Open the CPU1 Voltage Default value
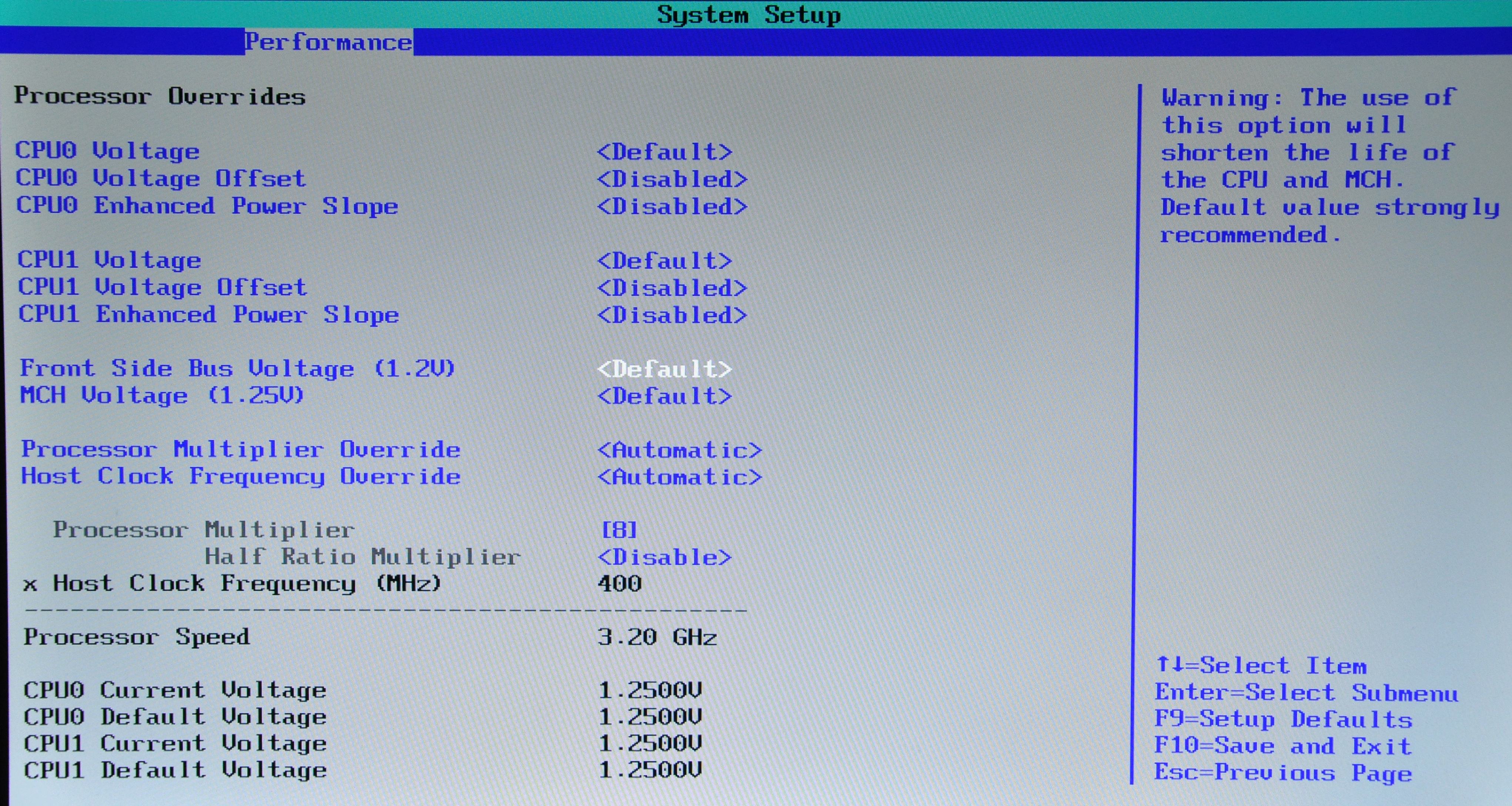1512x806 pixels. point(665,261)
